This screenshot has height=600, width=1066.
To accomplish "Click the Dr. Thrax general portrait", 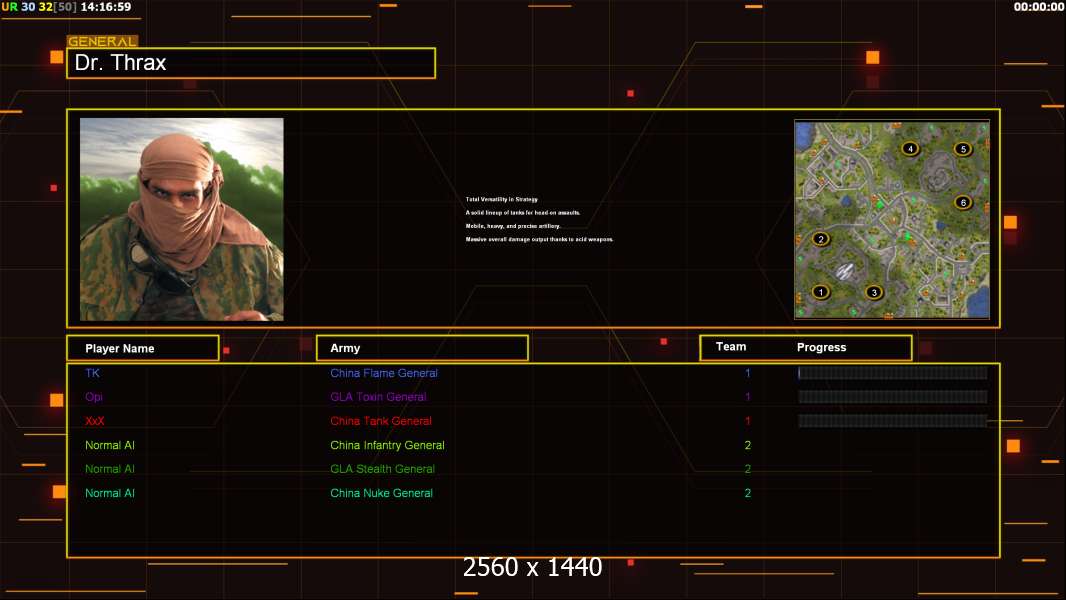I will (x=182, y=219).
